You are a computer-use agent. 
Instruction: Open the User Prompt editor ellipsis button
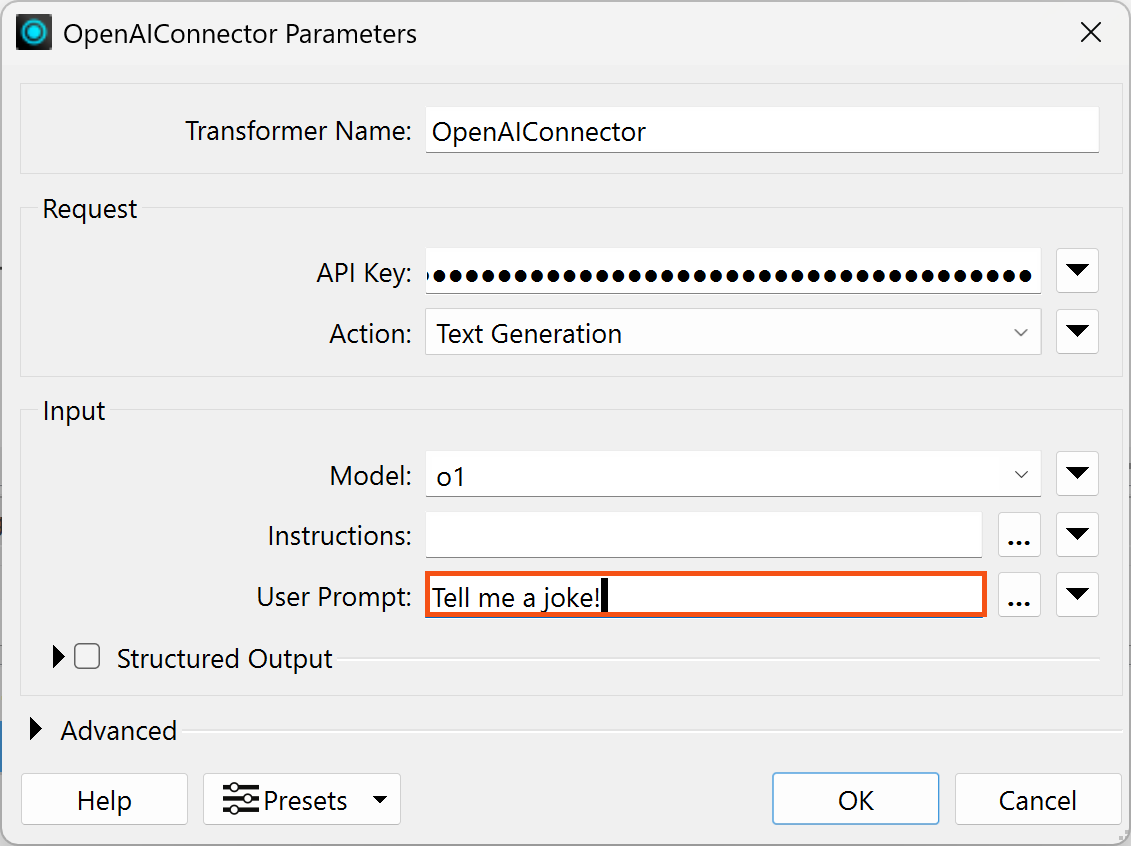click(x=1018, y=594)
